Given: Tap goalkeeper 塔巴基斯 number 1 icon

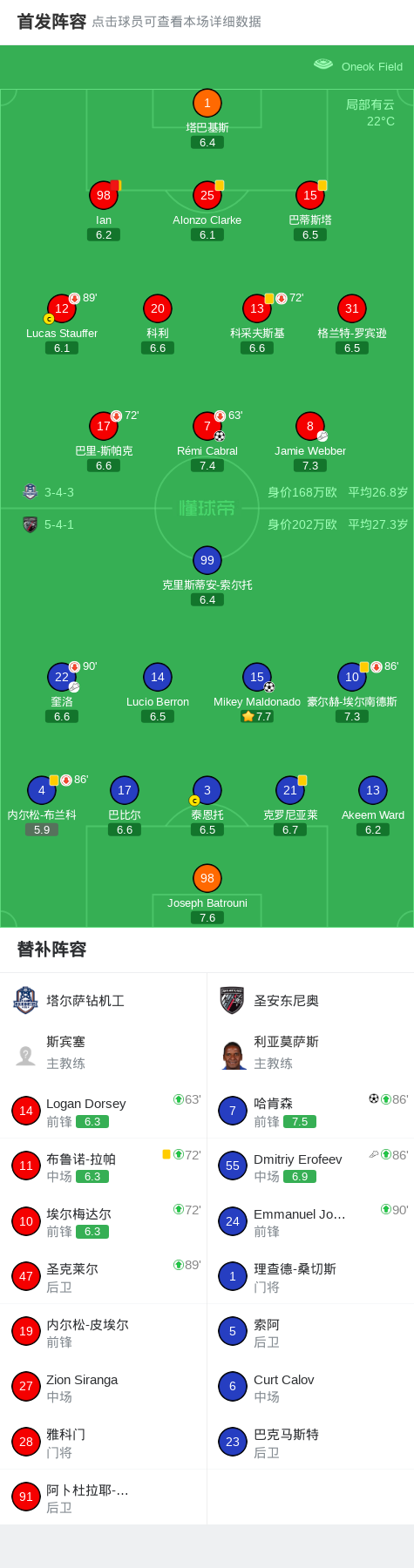Looking at the screenshot, I should [x=207, y=103].
